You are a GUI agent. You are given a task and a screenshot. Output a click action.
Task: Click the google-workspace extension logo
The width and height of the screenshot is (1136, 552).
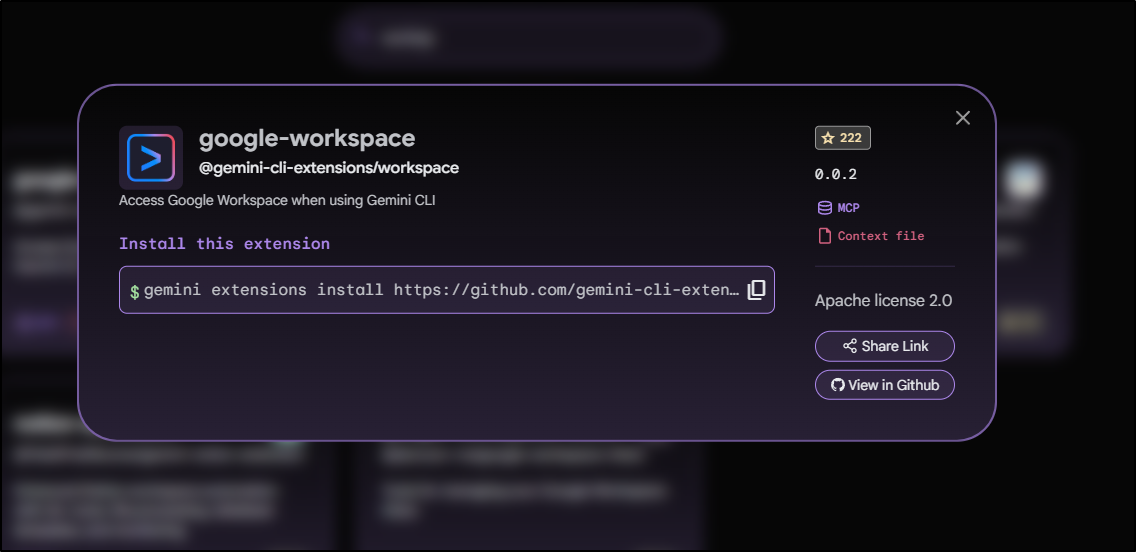[151, 158]
